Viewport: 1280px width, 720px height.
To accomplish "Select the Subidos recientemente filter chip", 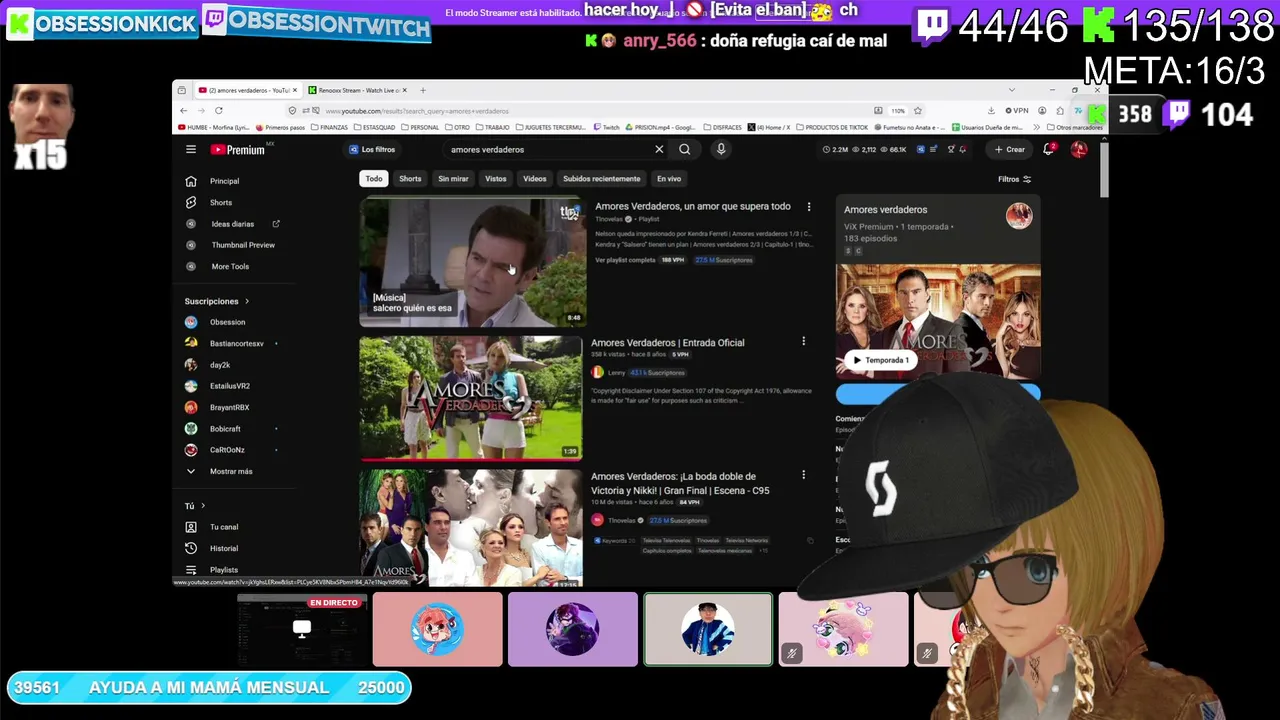I will (x=601, y=179).
